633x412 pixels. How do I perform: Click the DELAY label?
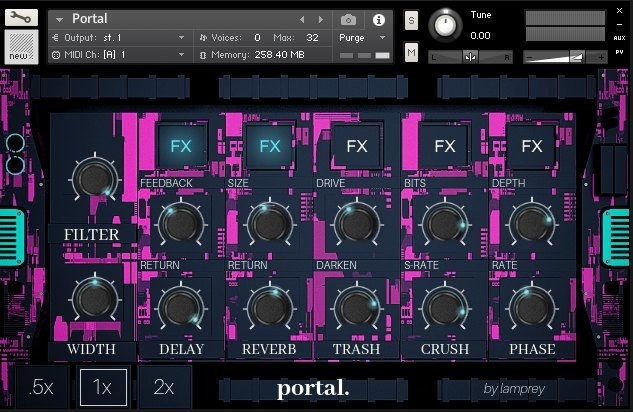(x=181, y=349)
